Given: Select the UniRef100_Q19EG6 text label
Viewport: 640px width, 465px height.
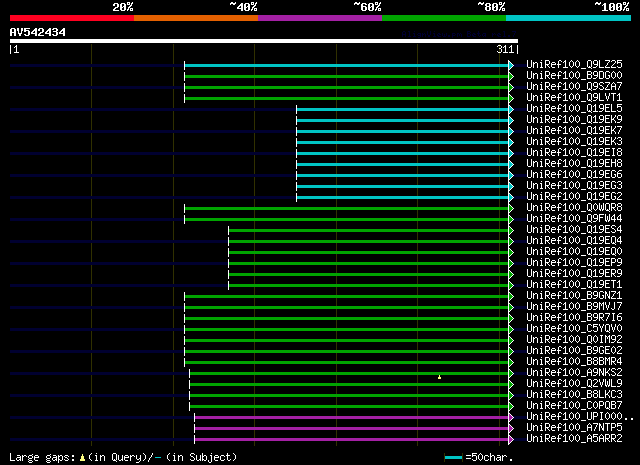Looking at the screenshot, I should coord(574,174).
